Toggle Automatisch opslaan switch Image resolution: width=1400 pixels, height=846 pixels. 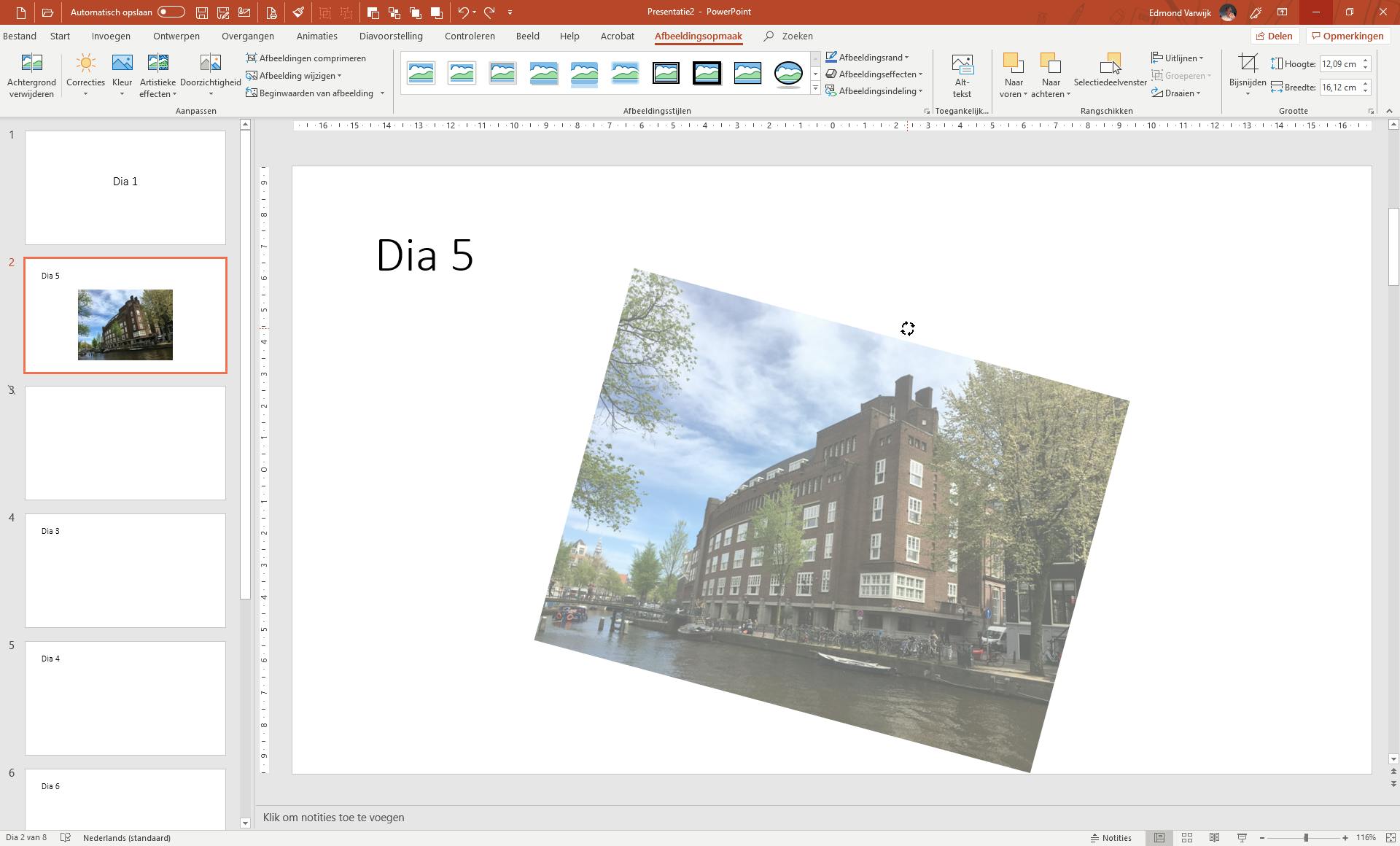tap(171, 12)
